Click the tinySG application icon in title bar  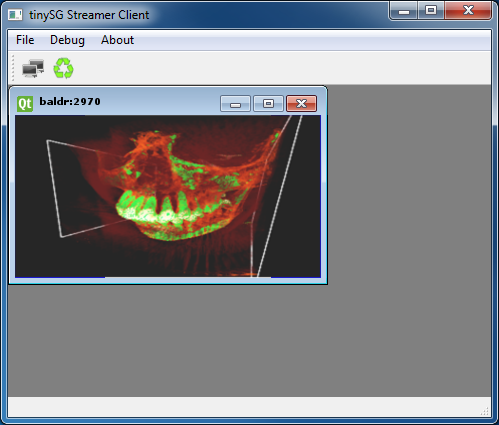coord(15,15)
